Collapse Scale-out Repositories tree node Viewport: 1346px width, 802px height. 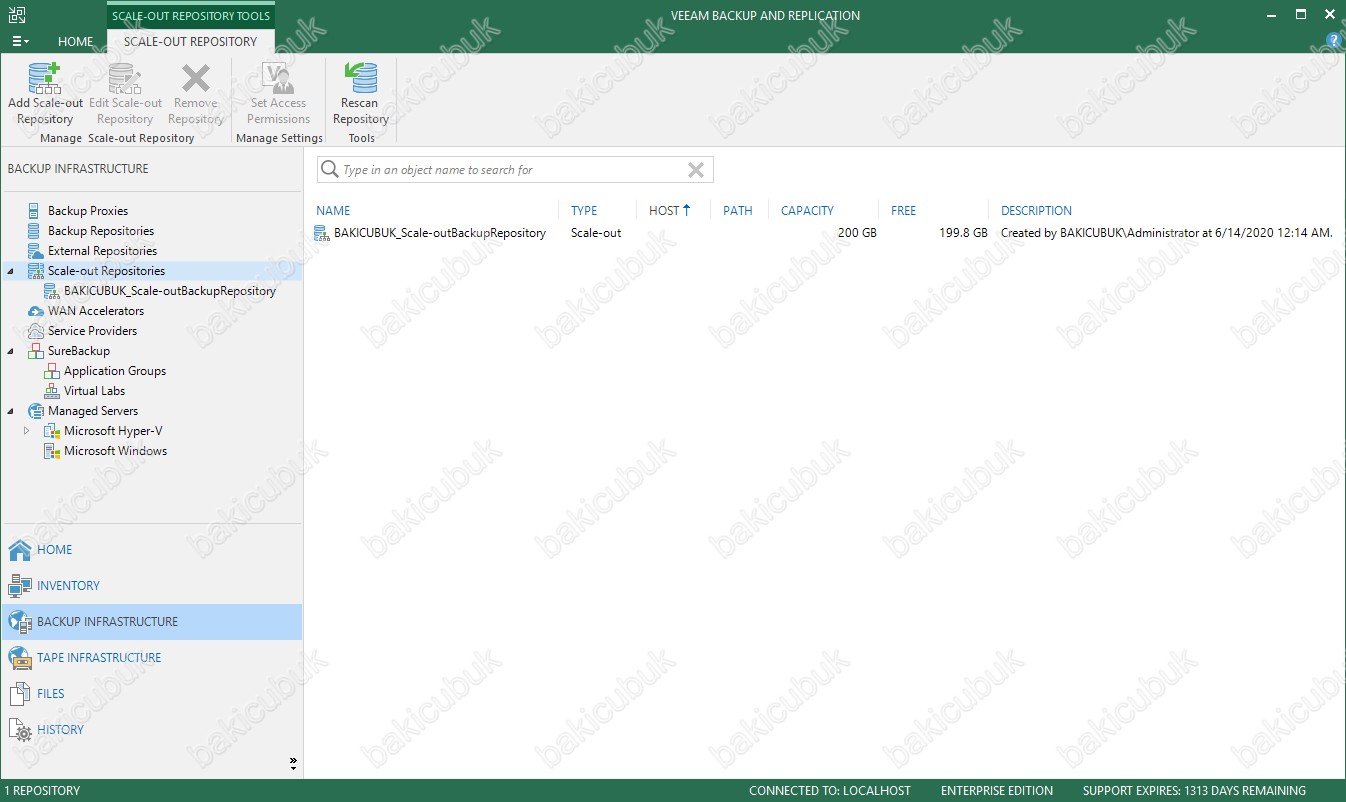[10, 271]
